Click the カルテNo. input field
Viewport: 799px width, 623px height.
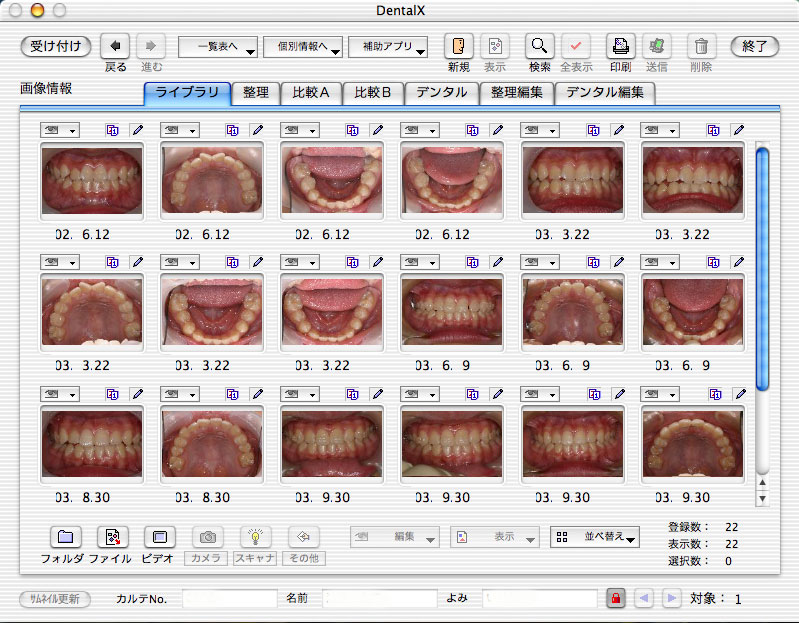[x=230, y=598]
